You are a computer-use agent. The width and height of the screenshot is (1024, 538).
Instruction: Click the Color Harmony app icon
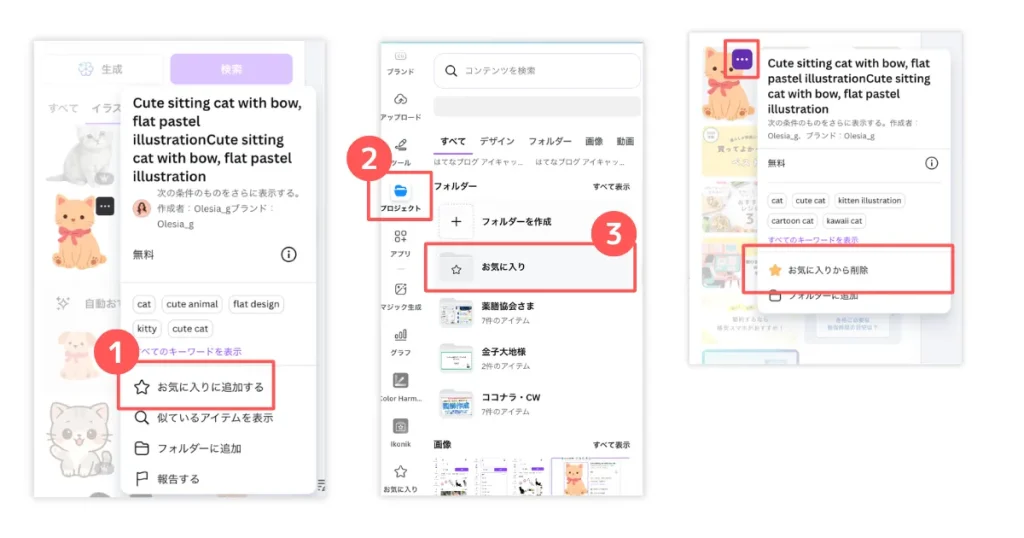pyautogui.click(x=400, y=381)
